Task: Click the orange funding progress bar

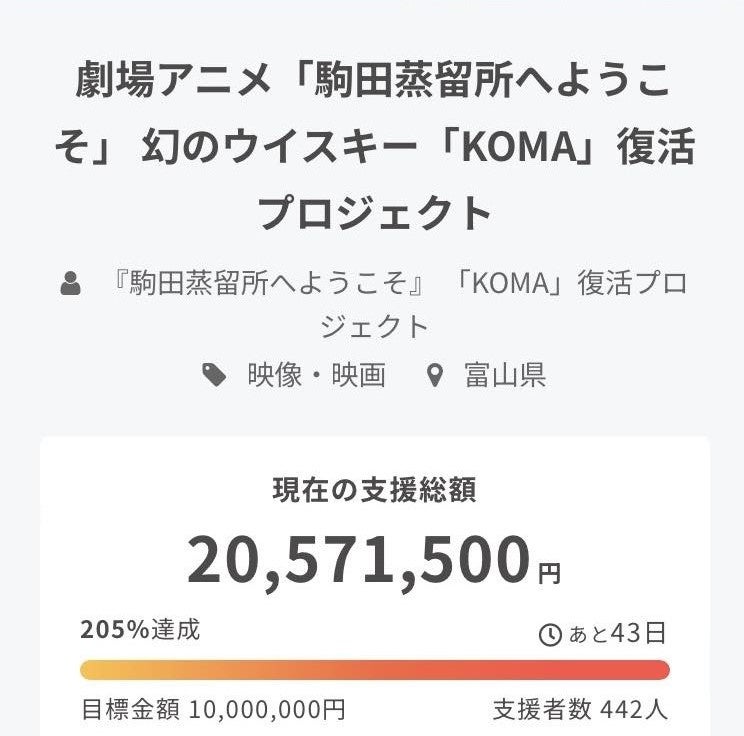Action: 374,670
